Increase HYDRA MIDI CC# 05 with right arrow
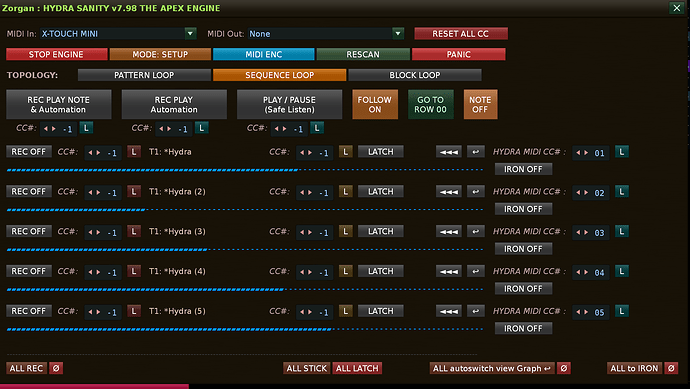Screen dimensions: 690x389 (x=586, y=312)
